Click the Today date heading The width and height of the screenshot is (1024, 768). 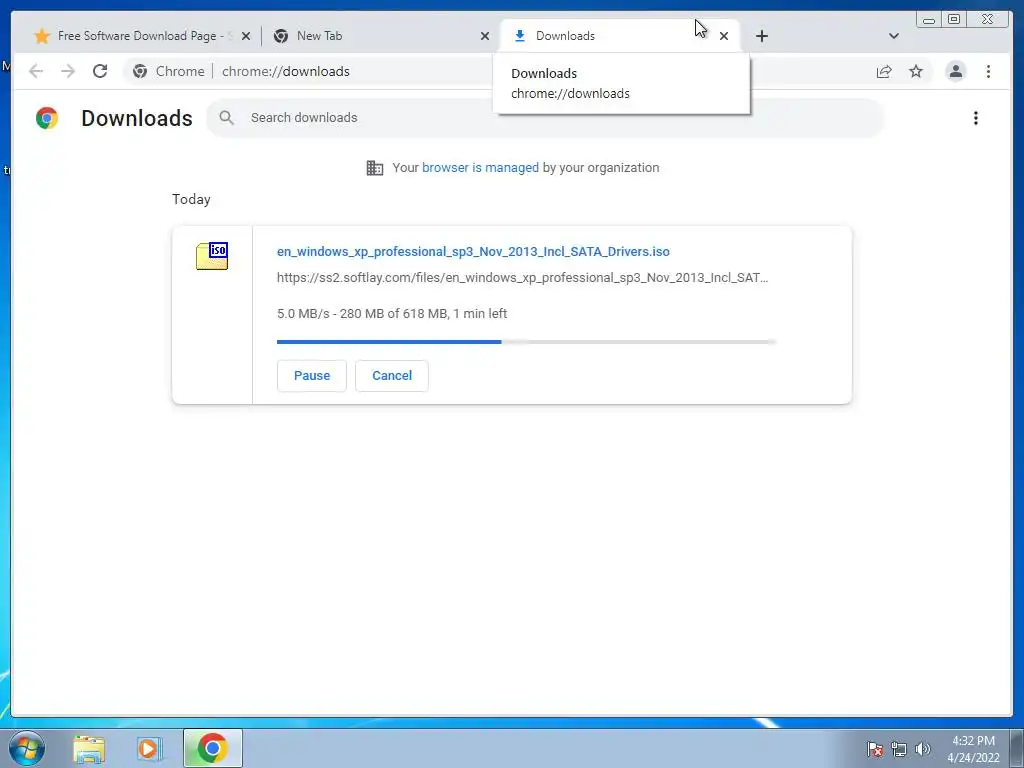[x=191, y=199]
